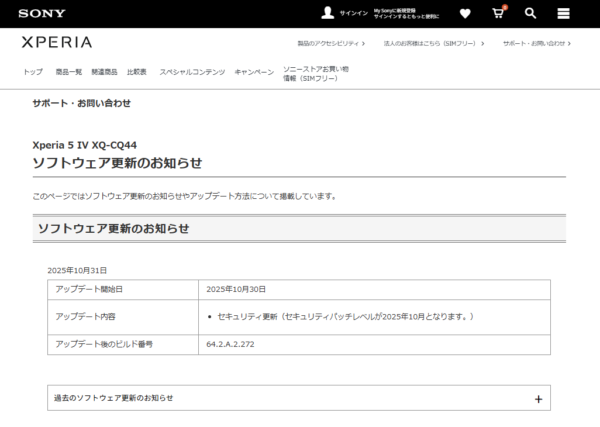Click the date 2025年10月31日
This screenshot has height=427, width=600.
click(77, 271)
